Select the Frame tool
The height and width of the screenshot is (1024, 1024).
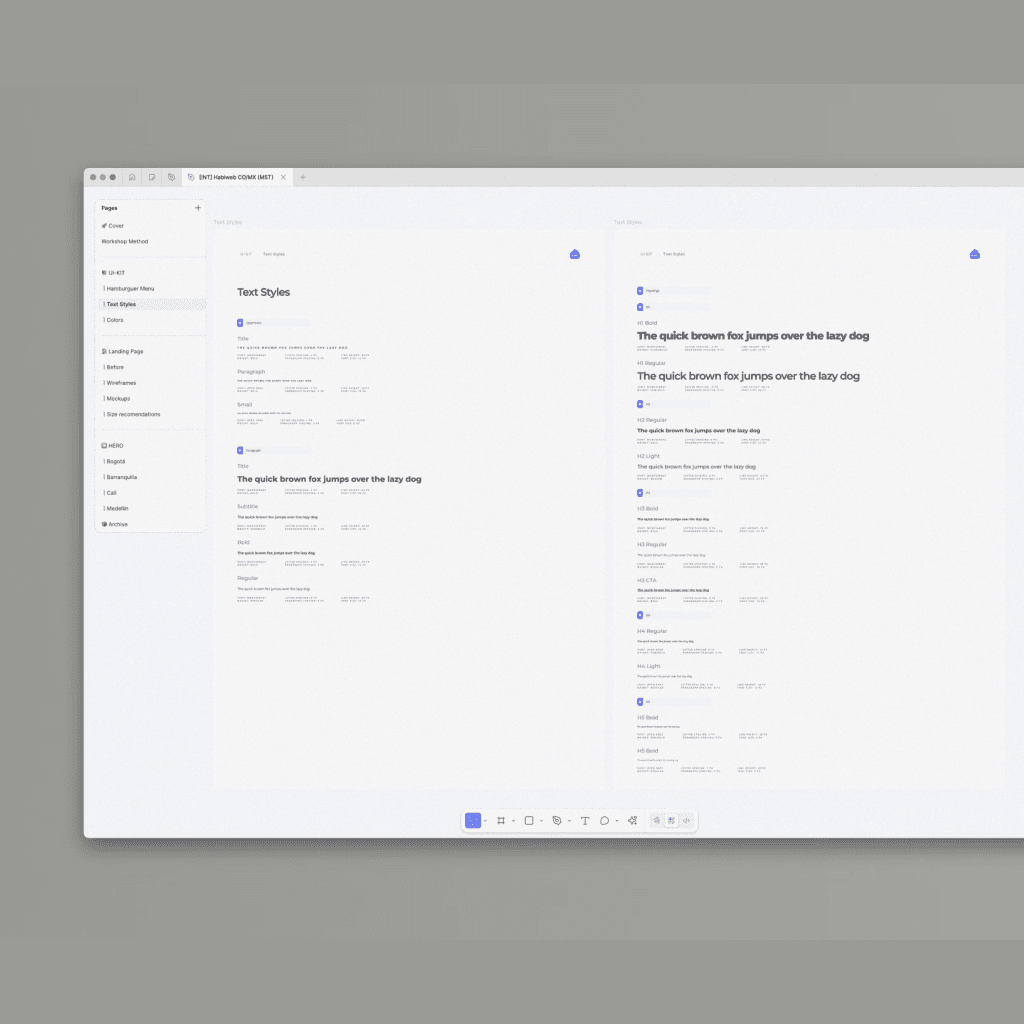click(501, 820)
